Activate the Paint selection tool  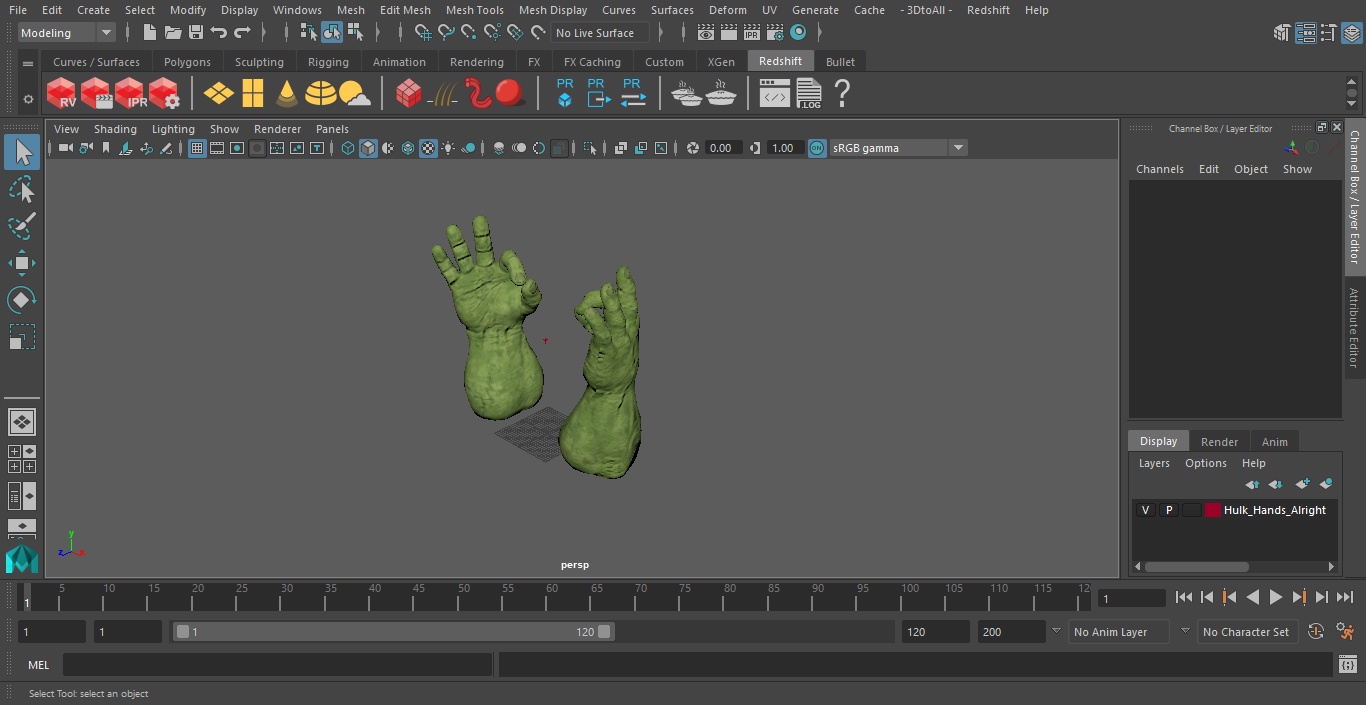click(22, 226)
